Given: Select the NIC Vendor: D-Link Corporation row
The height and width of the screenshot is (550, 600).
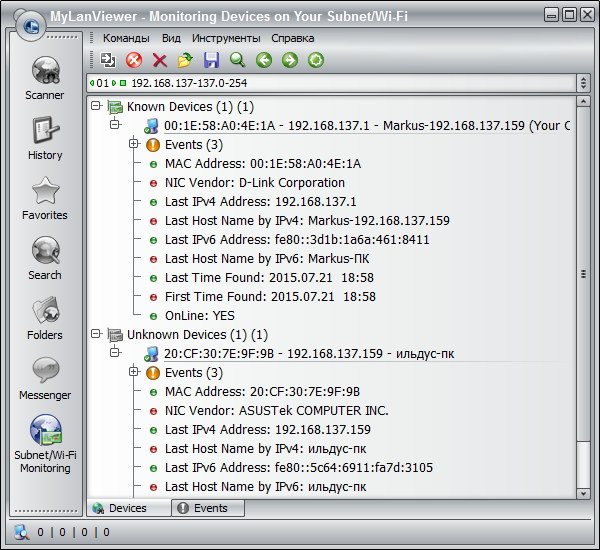Looking at the screenshot, I should pos(255,182).
